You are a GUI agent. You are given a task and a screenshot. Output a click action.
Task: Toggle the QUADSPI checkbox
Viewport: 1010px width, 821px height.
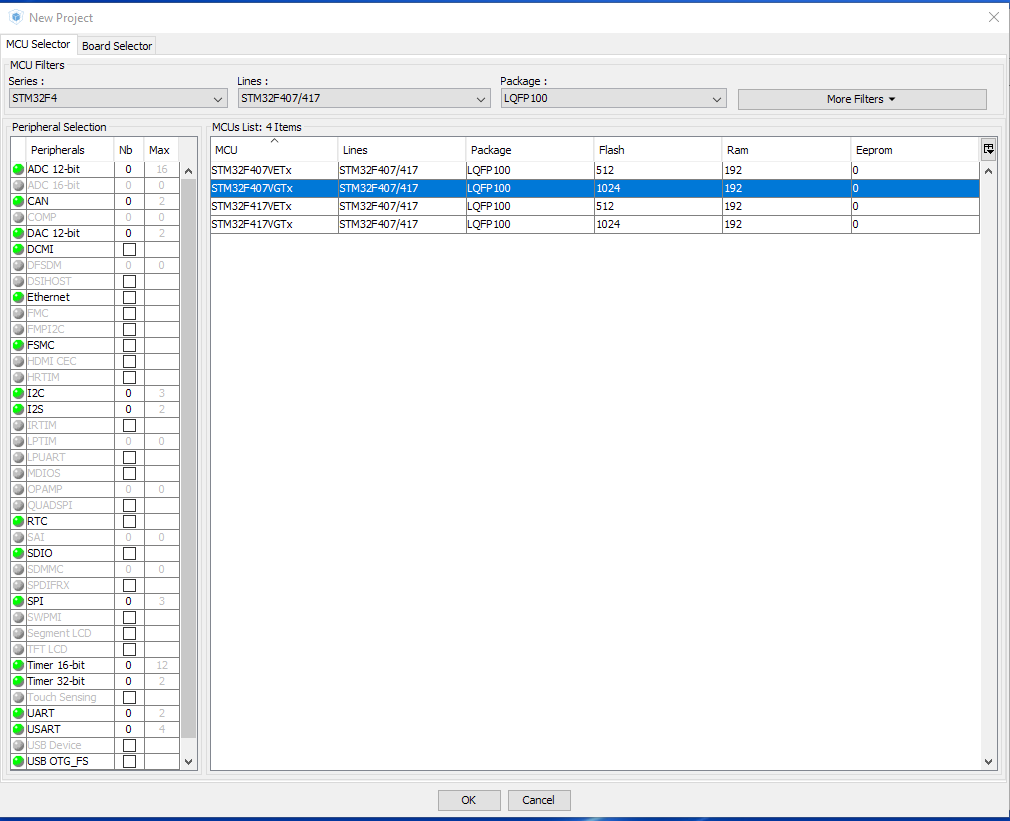[x=129, y=505]
